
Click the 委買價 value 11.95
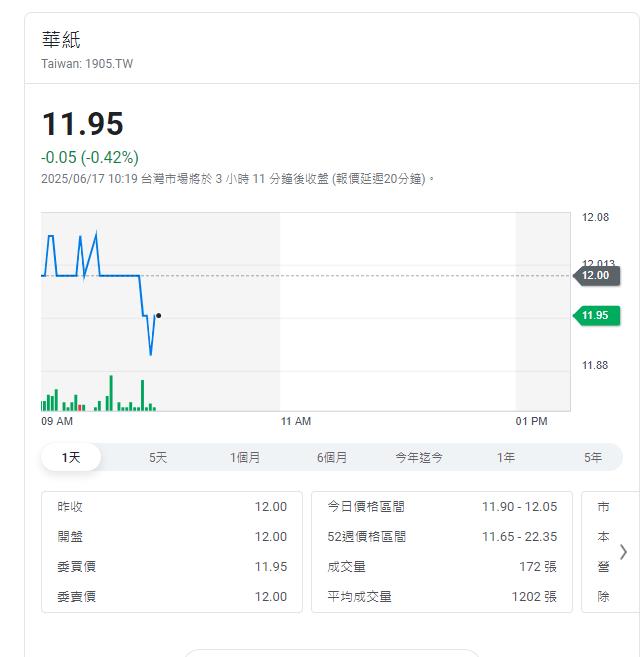point(271,566)
